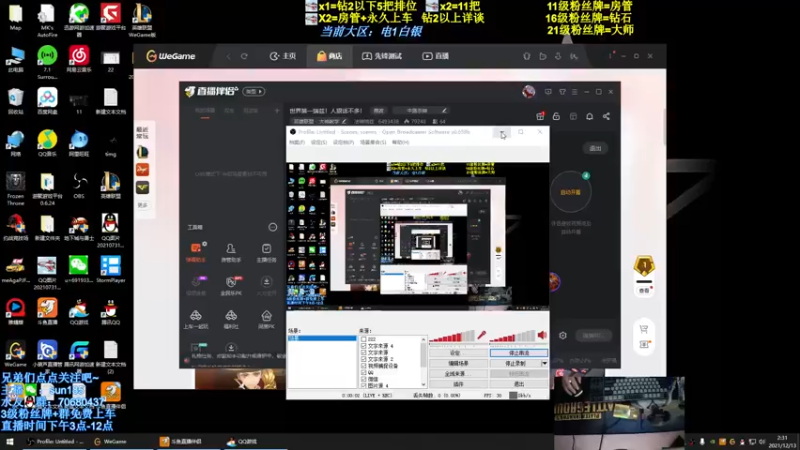This screenshot has height=450, width=800.
Task: Open the QQ Music desktop shortcut
Action: point(47,142)
